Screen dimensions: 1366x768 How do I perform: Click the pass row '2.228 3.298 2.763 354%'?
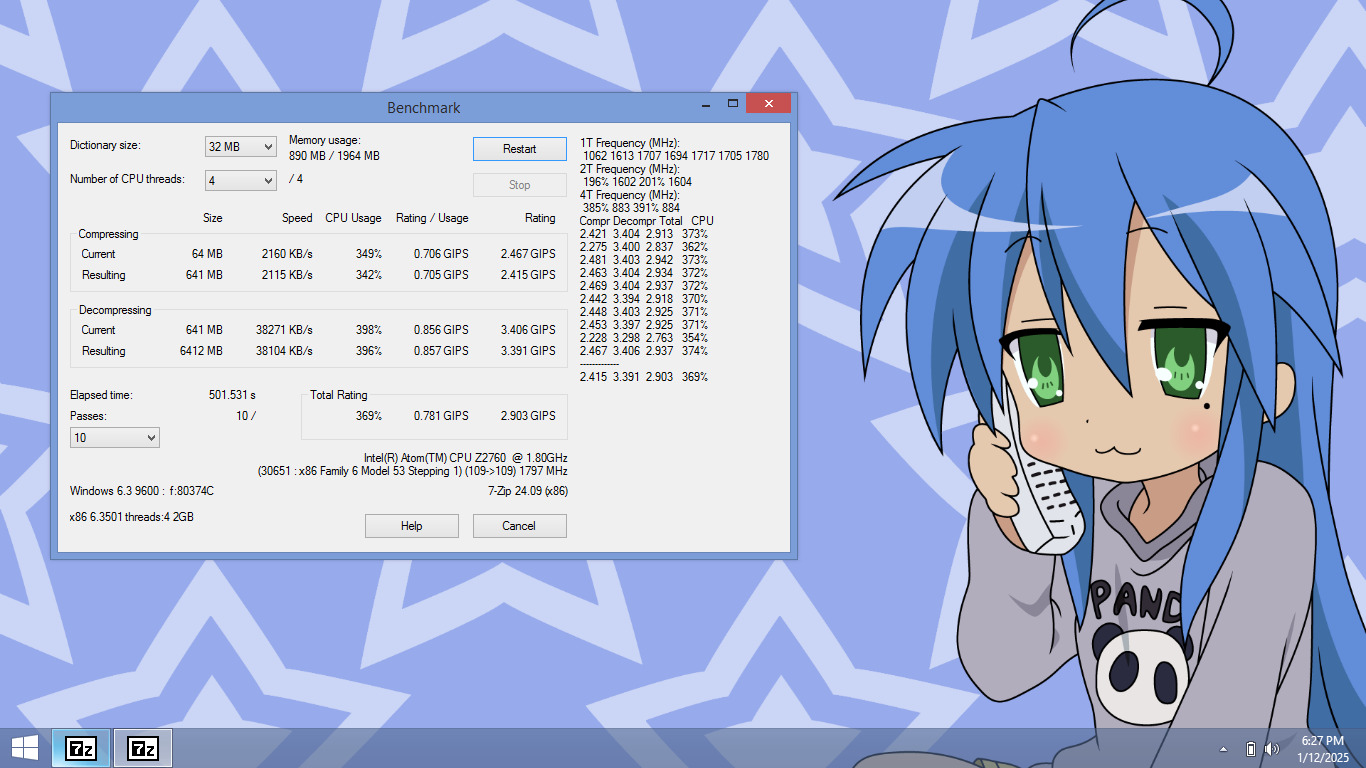point(644,338)
